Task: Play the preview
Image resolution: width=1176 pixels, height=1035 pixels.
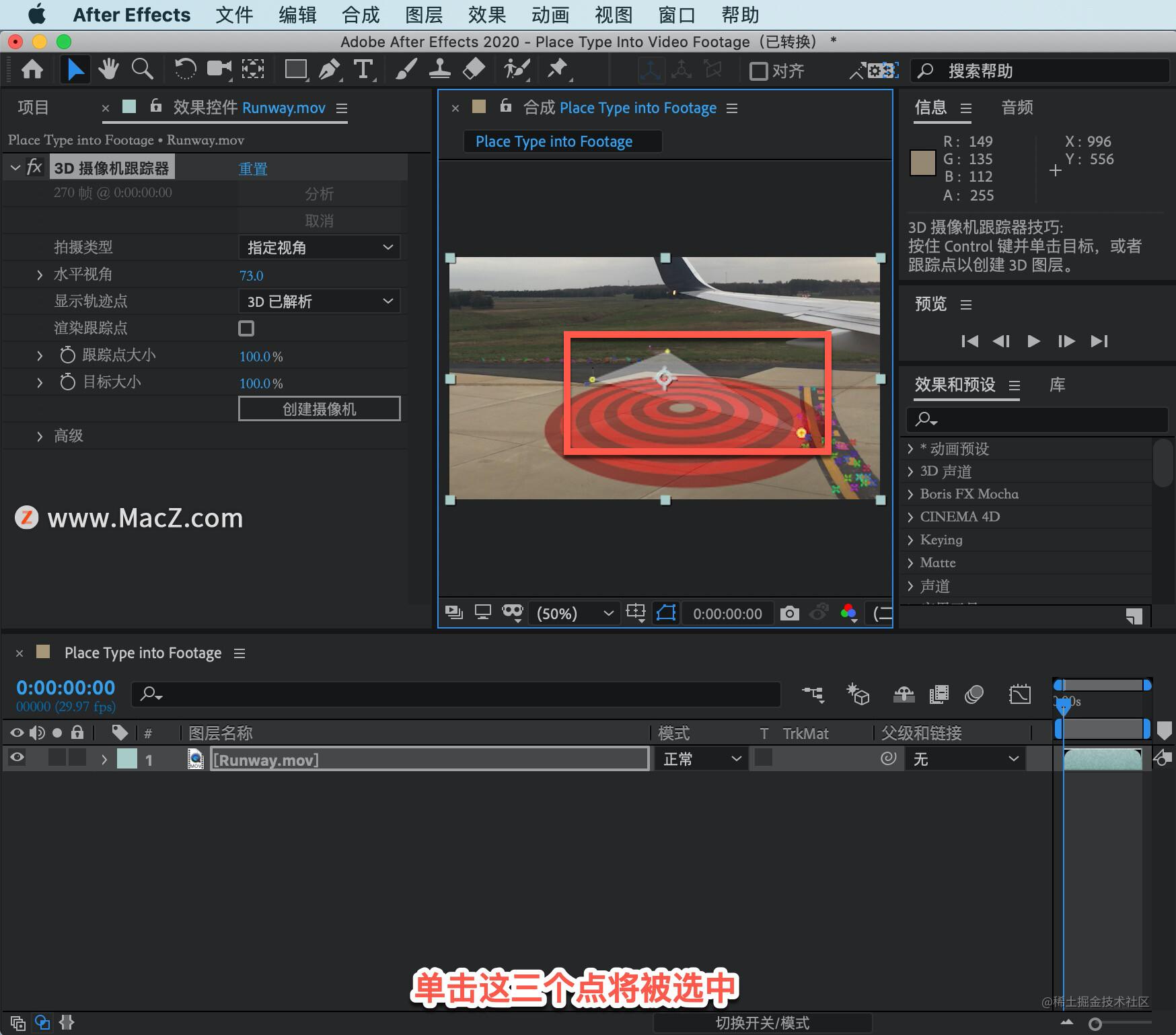Action: click(x=1033, y=341)
